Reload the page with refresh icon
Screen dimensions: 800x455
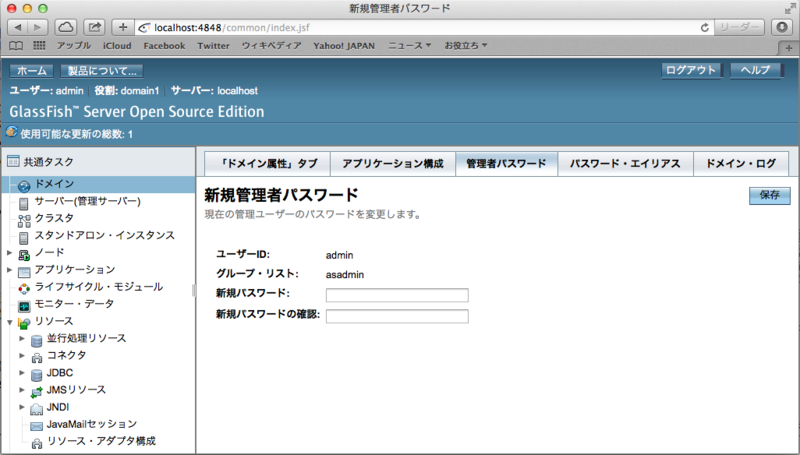[x=705, y=28]
